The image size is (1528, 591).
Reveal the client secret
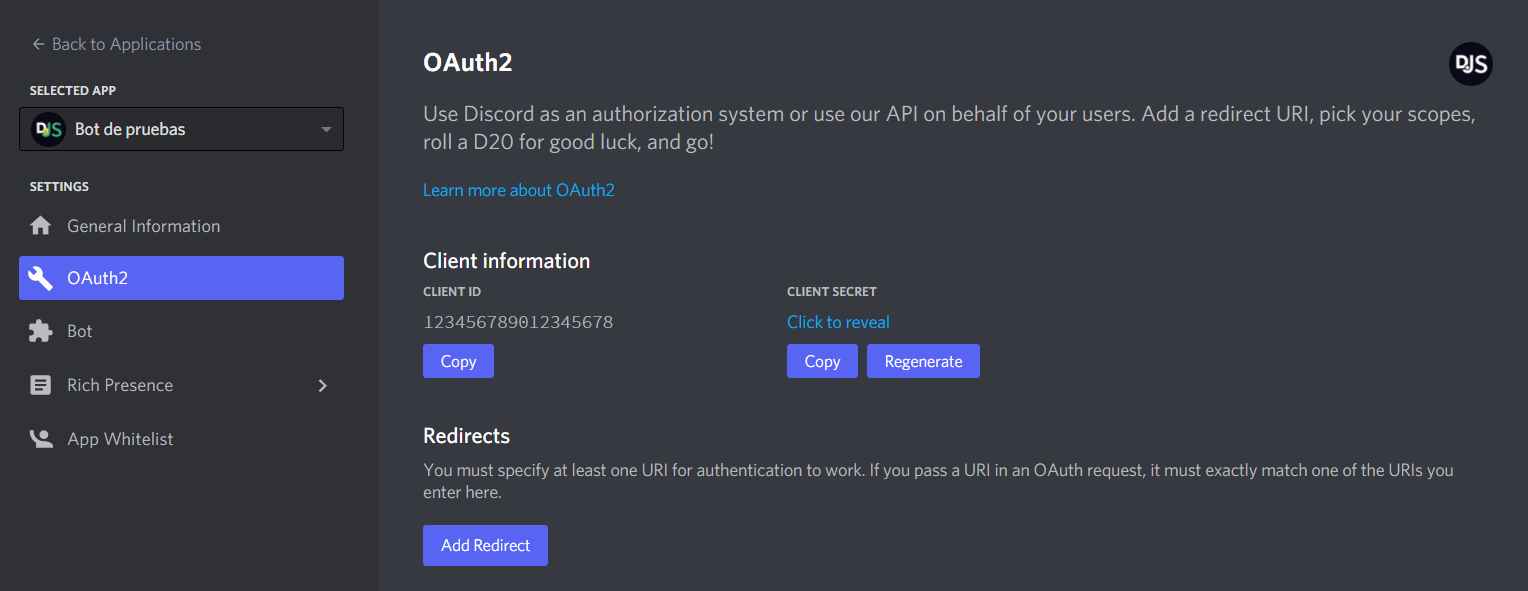point(838,321)
